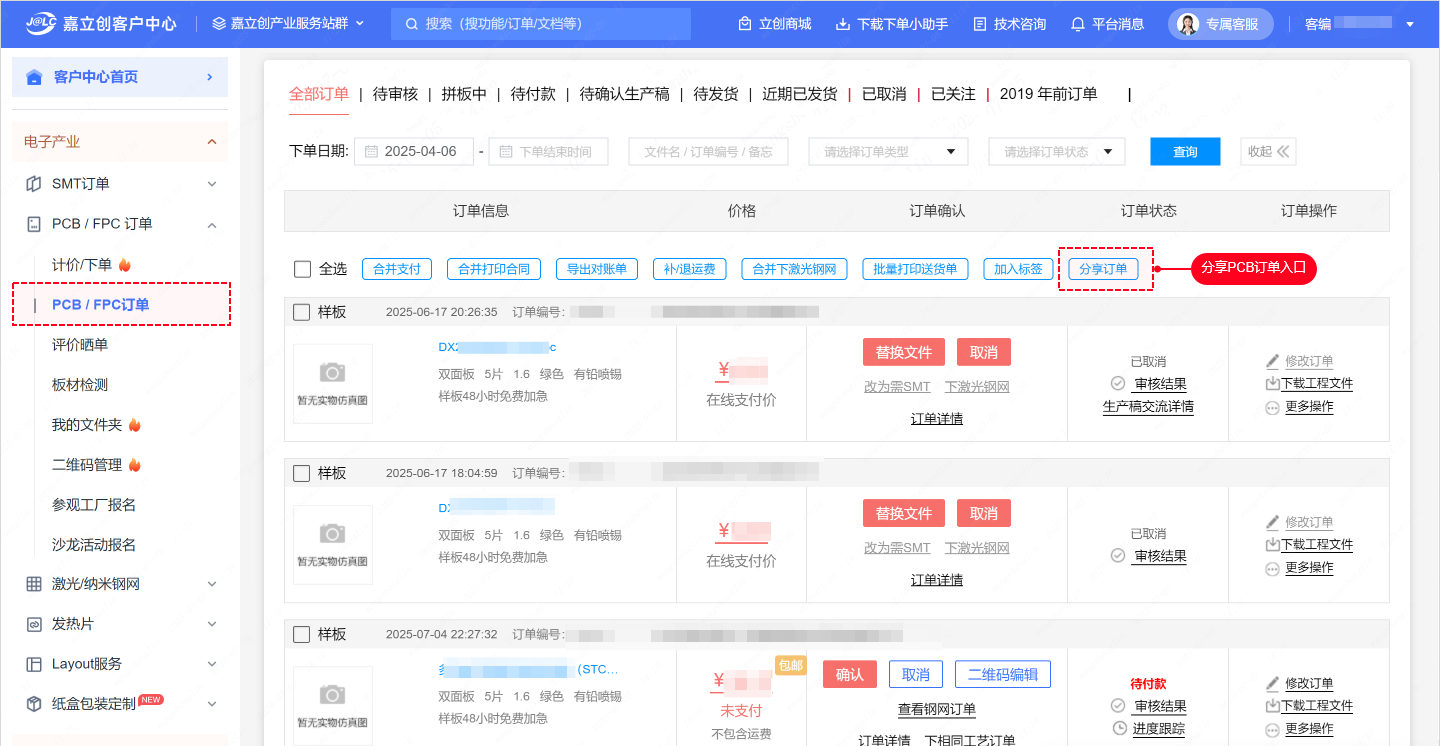Click the 分享订单 button
Viewport: 1440px width, 746px height.
pyautogui.click(x=1103, y=269)
